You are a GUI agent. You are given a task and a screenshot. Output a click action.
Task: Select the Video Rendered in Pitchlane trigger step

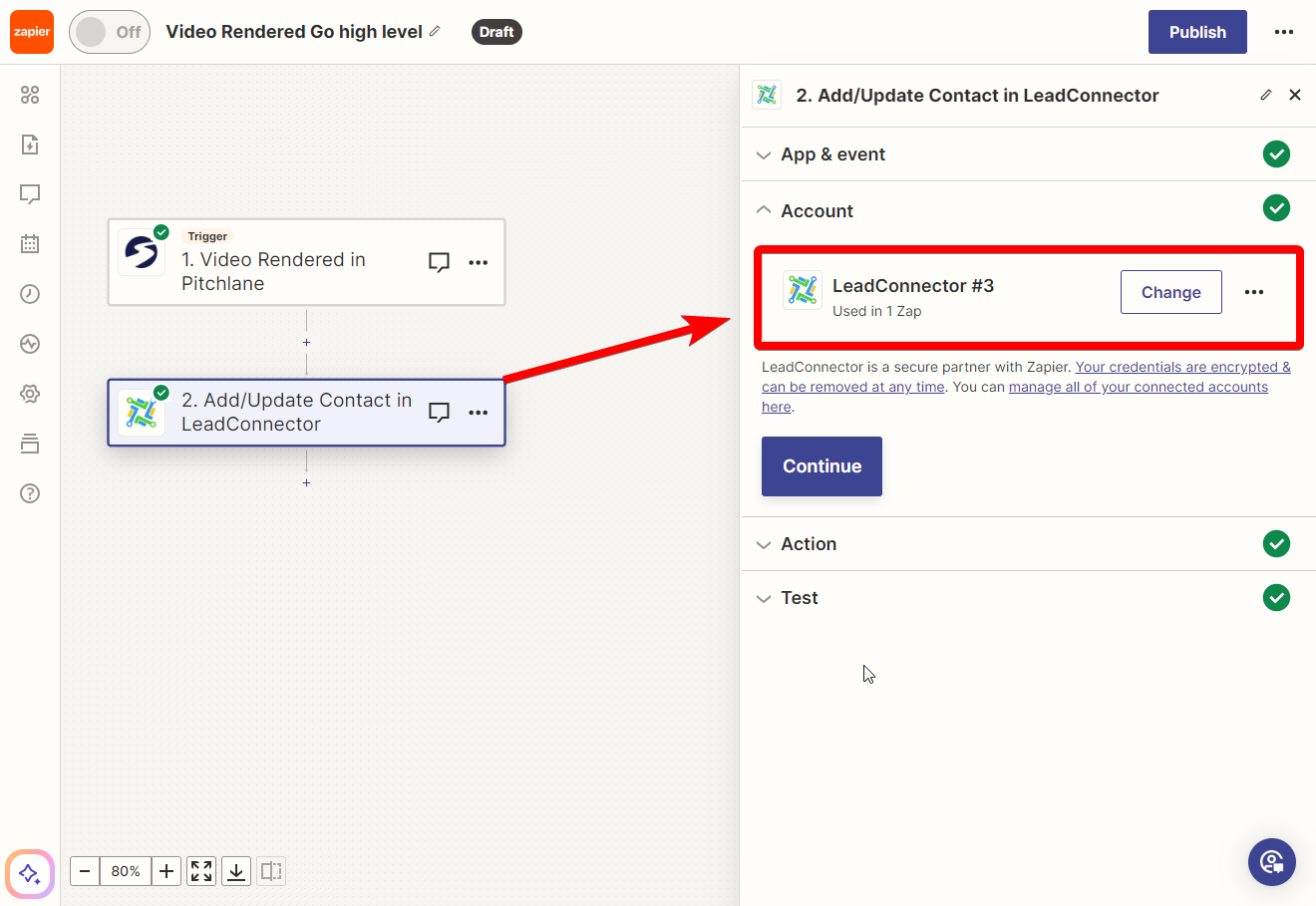306,262
